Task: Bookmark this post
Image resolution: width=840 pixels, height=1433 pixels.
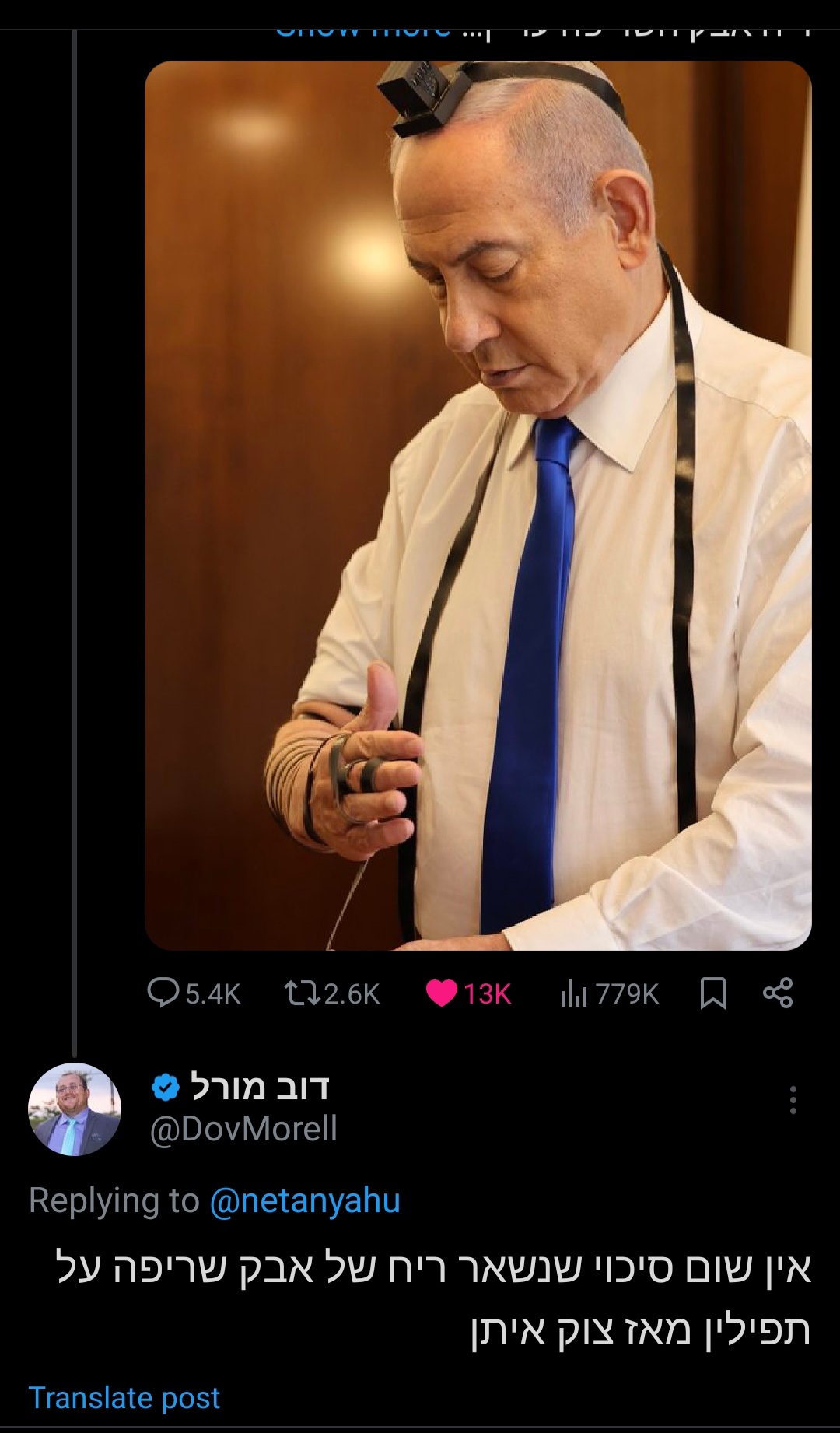Action: coord(712,993)
